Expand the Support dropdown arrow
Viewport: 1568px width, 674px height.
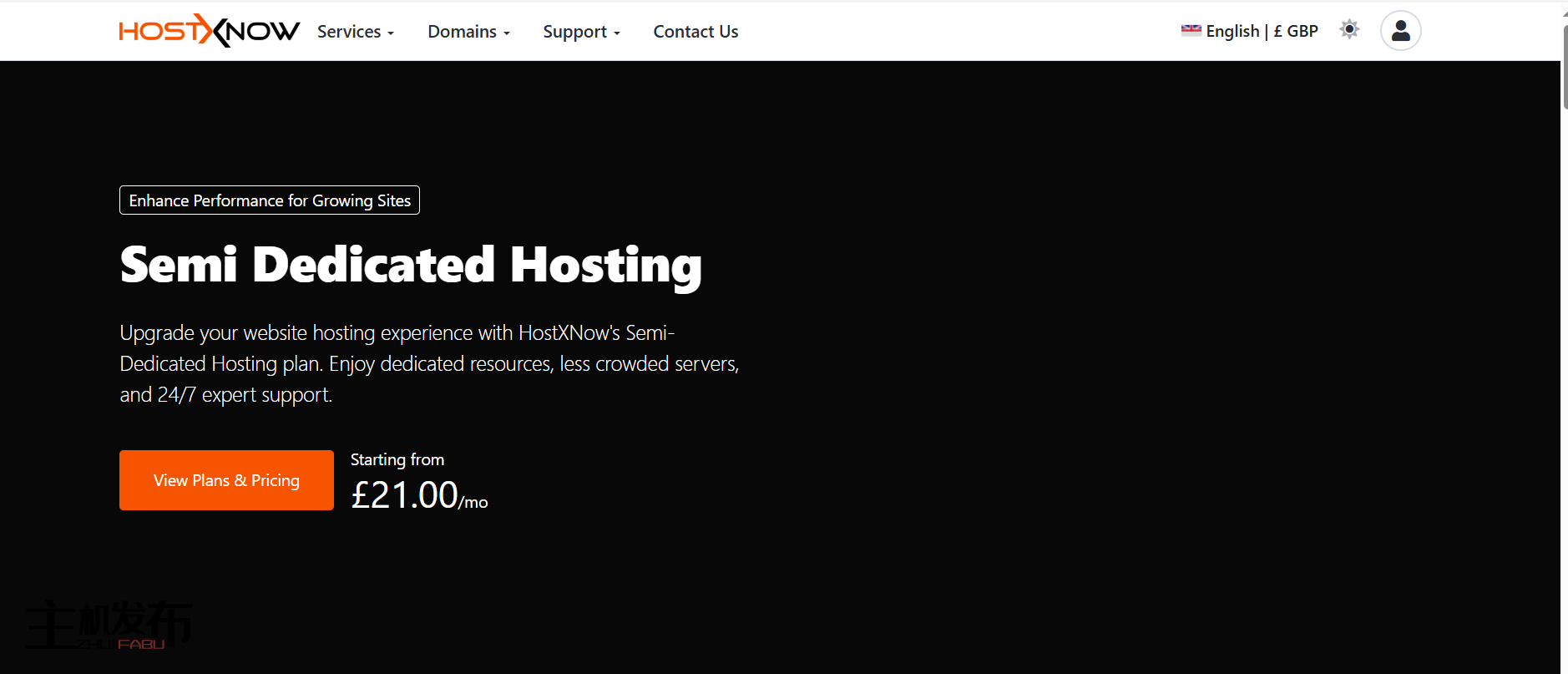click(x=617, y=33)
